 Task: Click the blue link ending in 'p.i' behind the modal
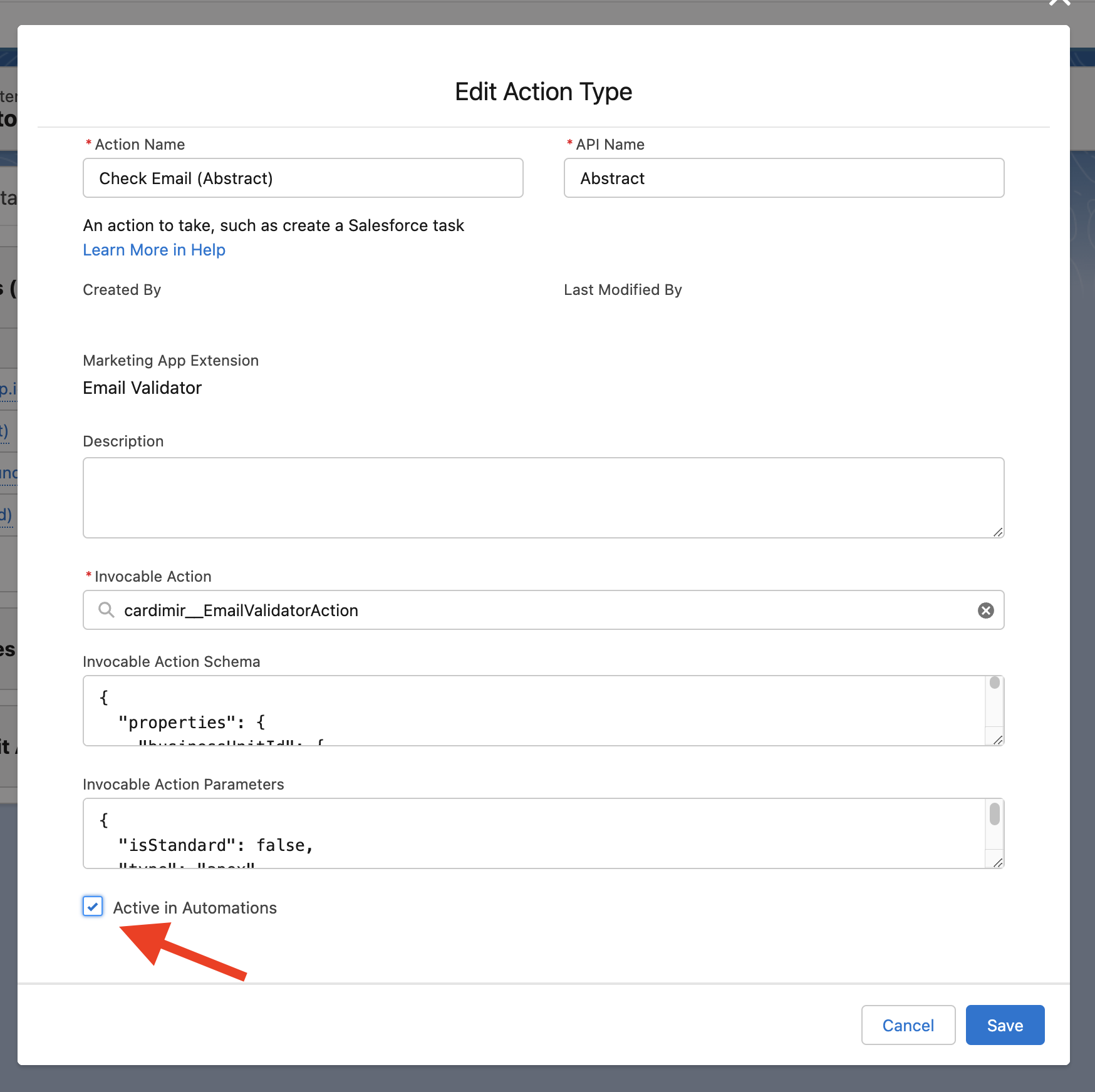(x=9, y=388)
